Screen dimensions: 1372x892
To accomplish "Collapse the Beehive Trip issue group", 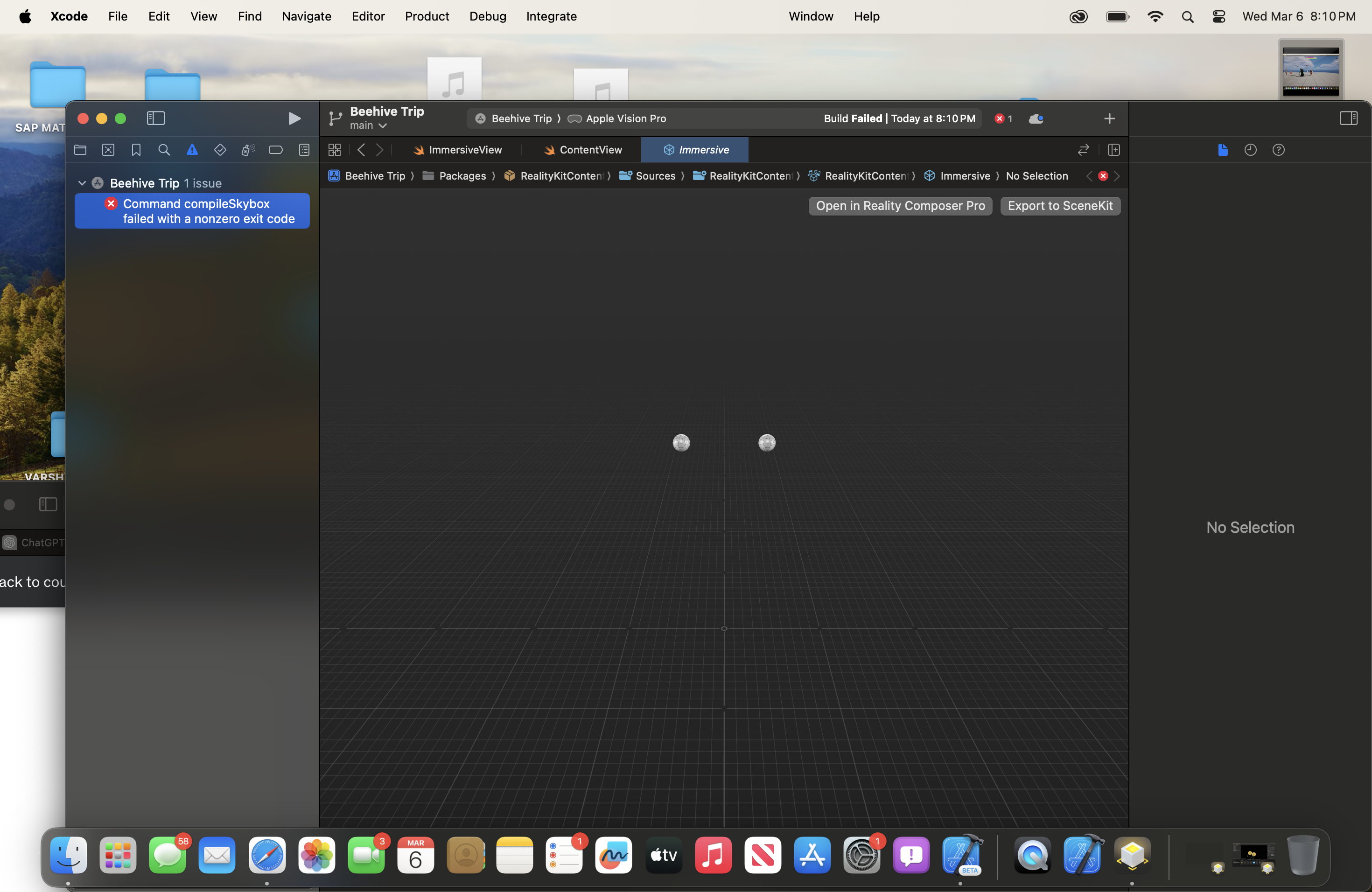I will [x=82, y=183].
